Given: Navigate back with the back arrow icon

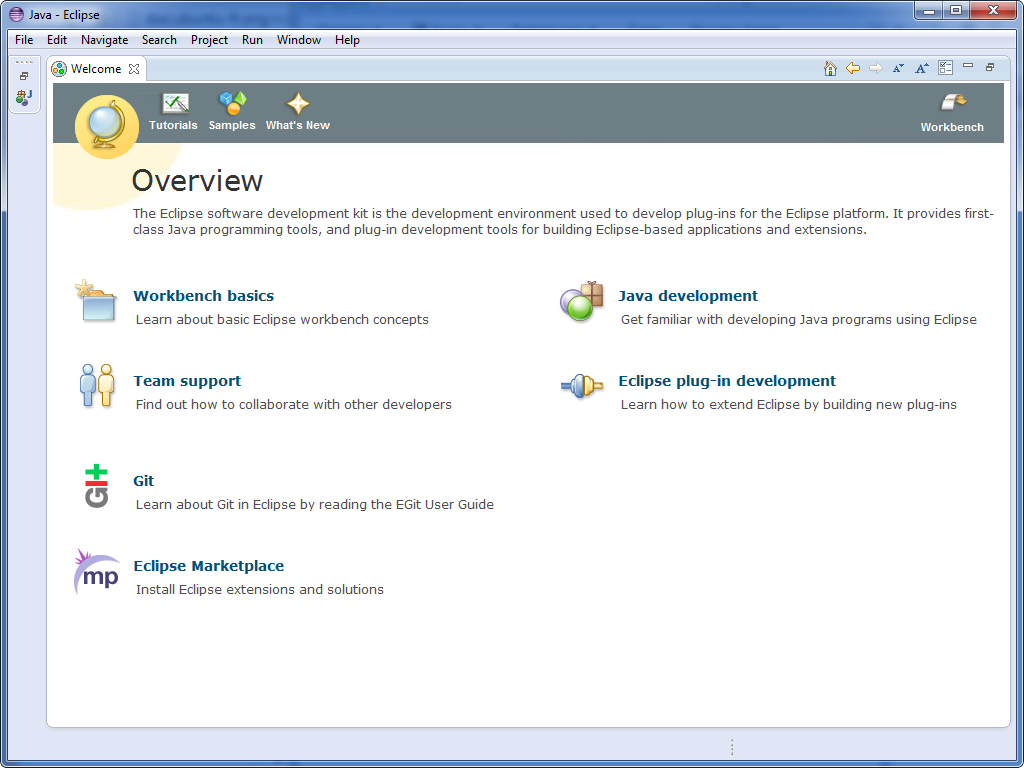Looking at the screenshot, I should pos(852,67).
